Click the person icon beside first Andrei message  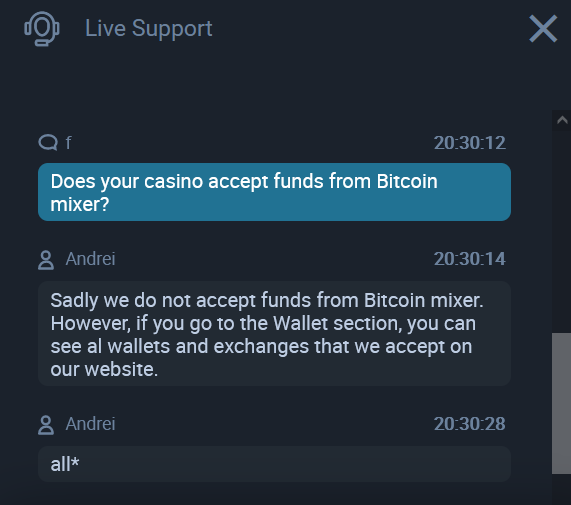(x=46, y=260)
